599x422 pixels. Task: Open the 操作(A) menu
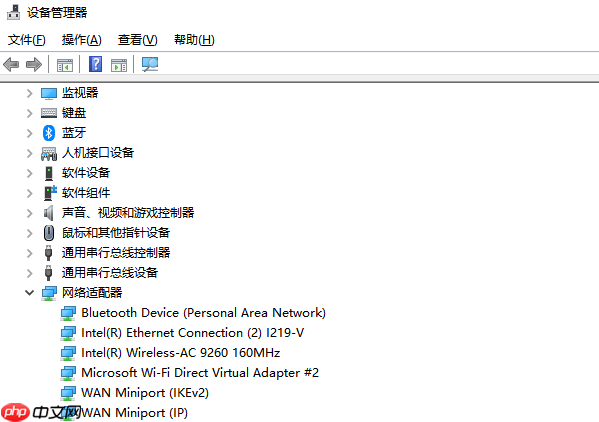pyautogui.click(x=82, y=40)
